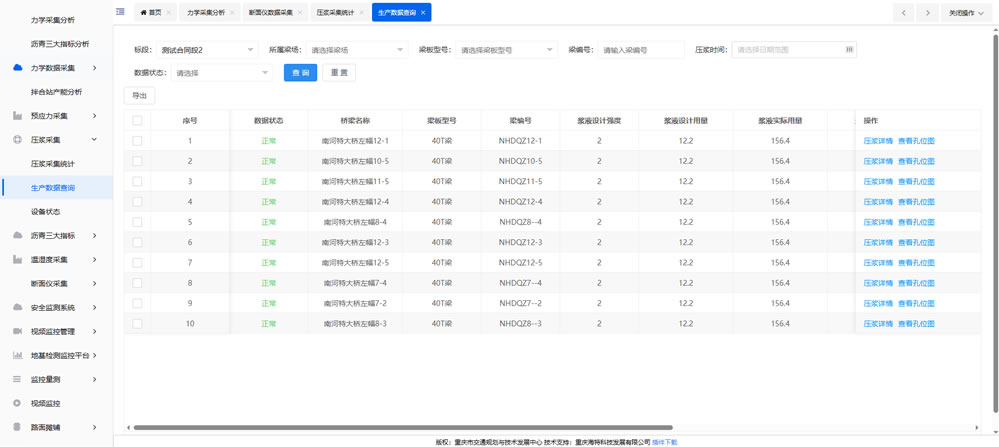Click the globe icon beside 压浆采集
Image resolution: width=999 pixels, height=447 pixels.
click(17, 140)
